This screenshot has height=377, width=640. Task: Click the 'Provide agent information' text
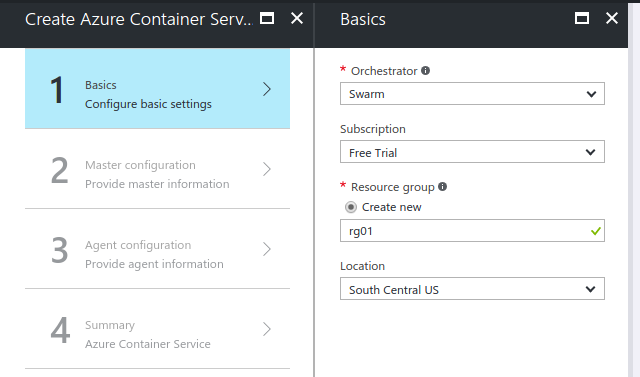point(154,264)
